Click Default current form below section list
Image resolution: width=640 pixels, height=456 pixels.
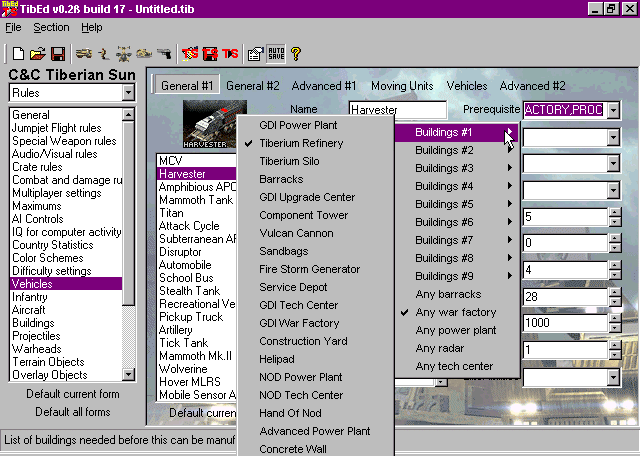coord(73,394)
